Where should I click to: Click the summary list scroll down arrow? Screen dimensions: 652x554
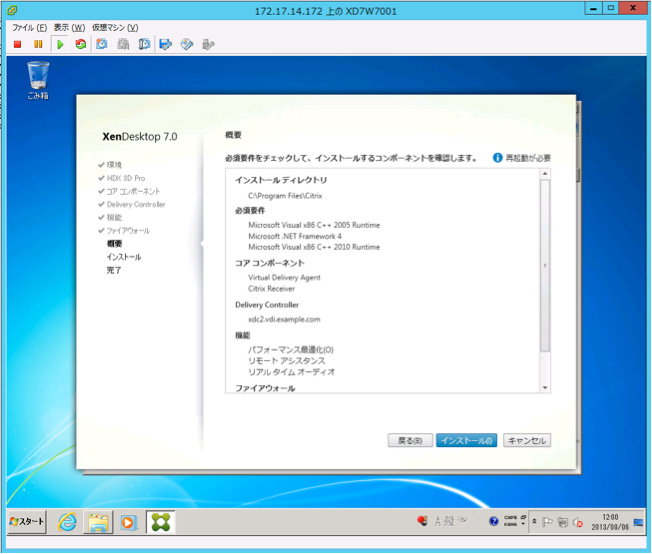click(x=545, y=388)
